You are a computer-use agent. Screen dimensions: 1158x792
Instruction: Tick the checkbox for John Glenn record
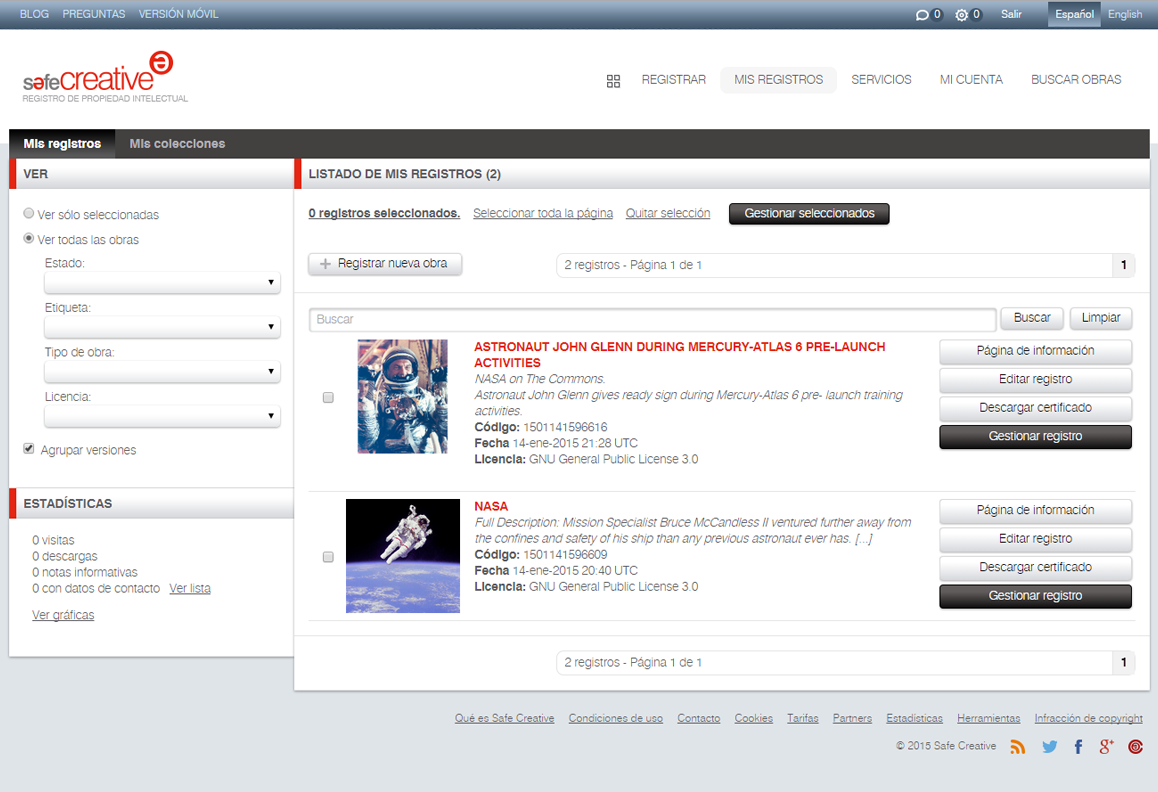point(328,398)
